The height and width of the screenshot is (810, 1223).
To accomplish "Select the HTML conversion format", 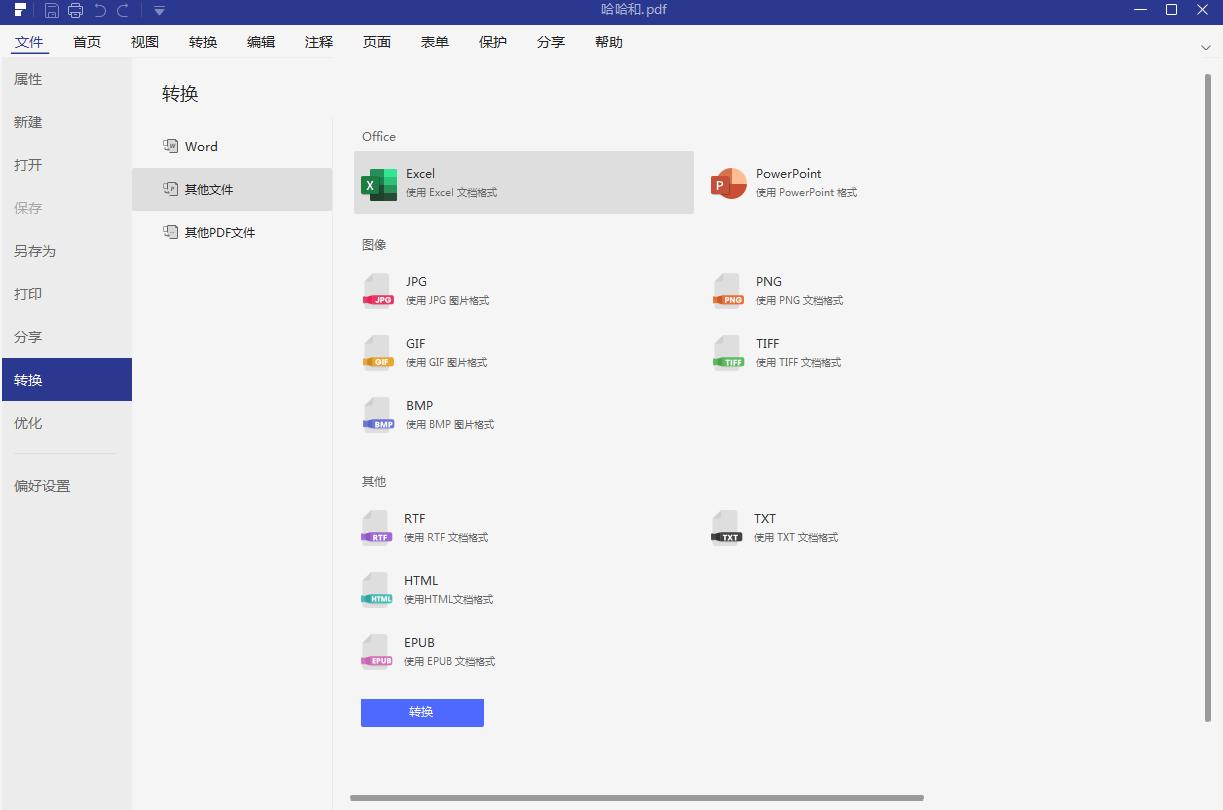I will [x=421, y=589].
